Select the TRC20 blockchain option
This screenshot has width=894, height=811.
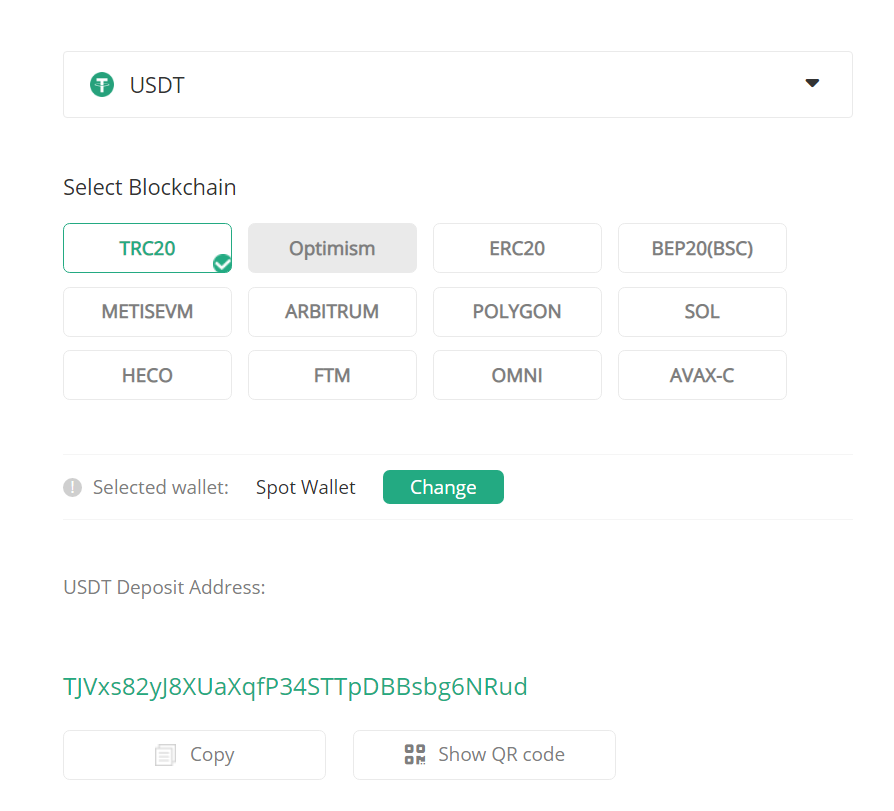point(147,248)
